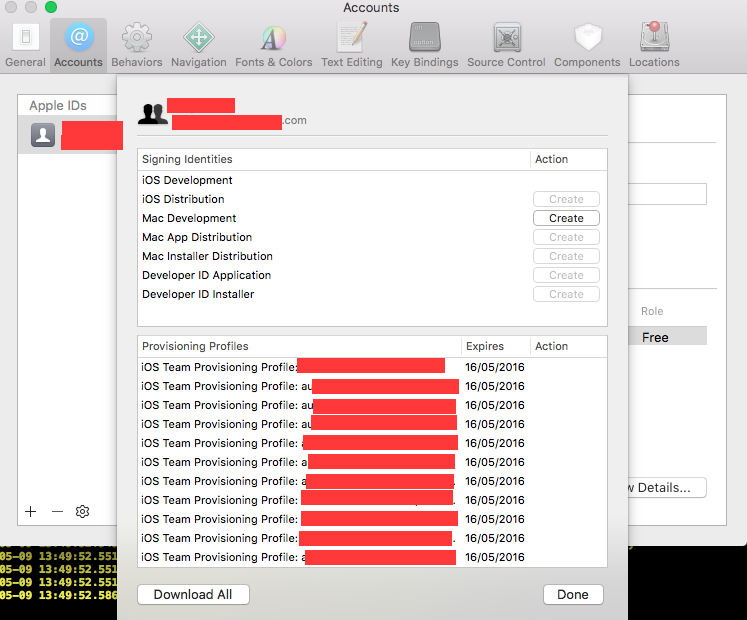The image size is (747, 620).
Task: Click the green zoom window button
Action: click(x=50, y=7)
